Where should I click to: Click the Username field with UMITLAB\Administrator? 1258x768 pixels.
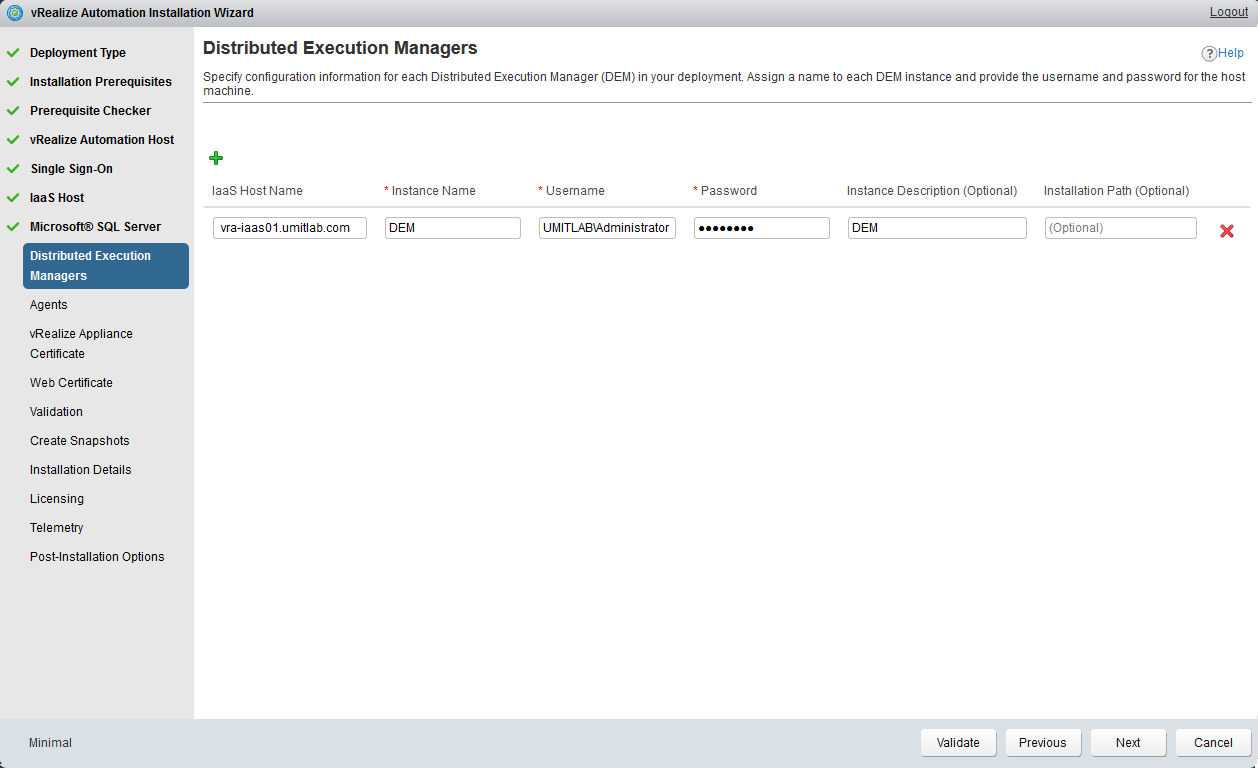coord(607,228)
